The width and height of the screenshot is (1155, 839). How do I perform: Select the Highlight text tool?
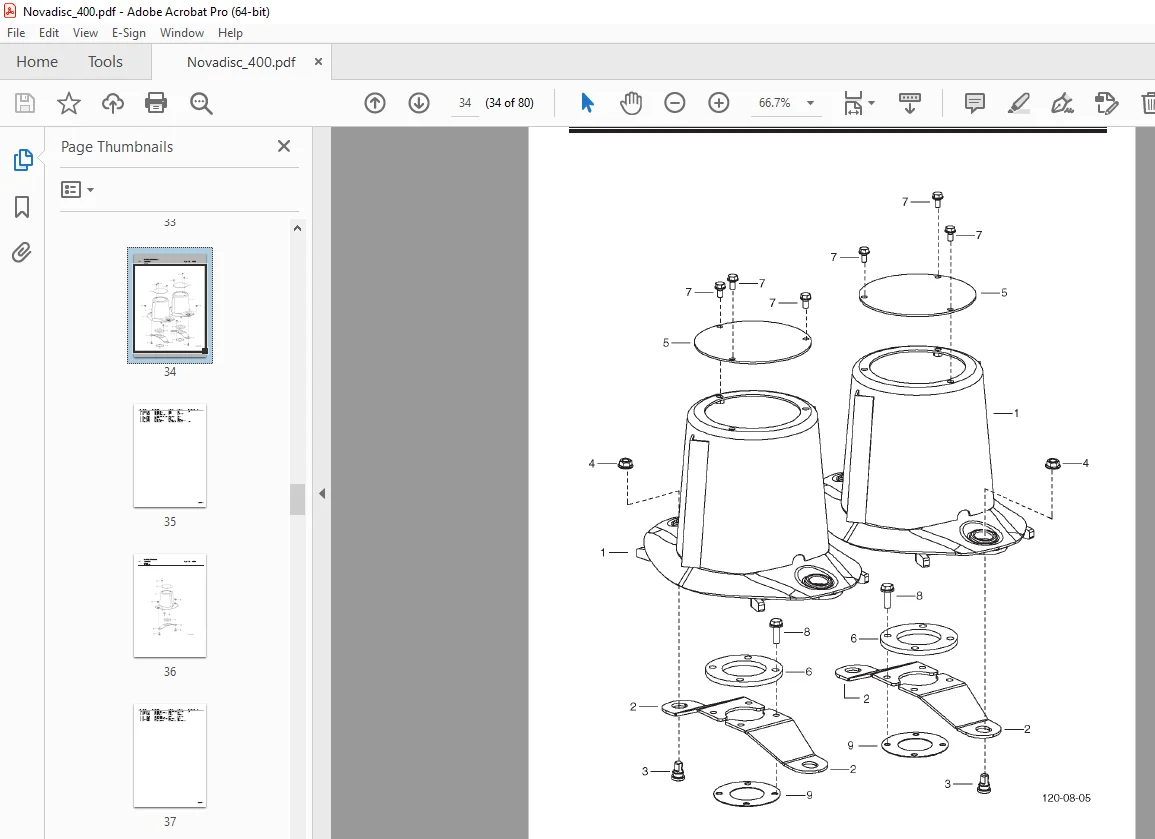tap(1019, 103)
